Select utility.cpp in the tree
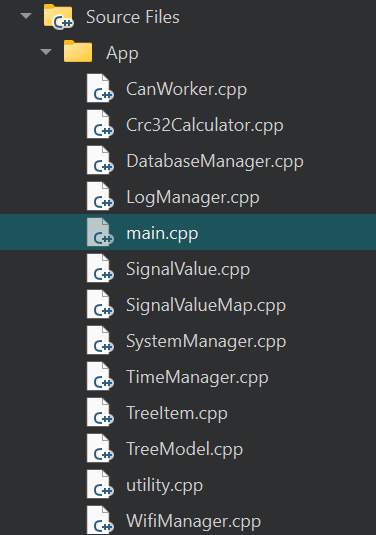This screenshot has height=535, width=376. pyautogui.click(x=164, y=486)
